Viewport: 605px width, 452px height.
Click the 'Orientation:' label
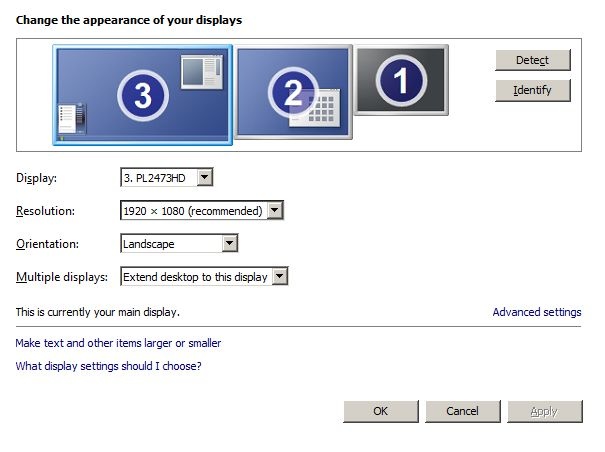click(47, 244)
